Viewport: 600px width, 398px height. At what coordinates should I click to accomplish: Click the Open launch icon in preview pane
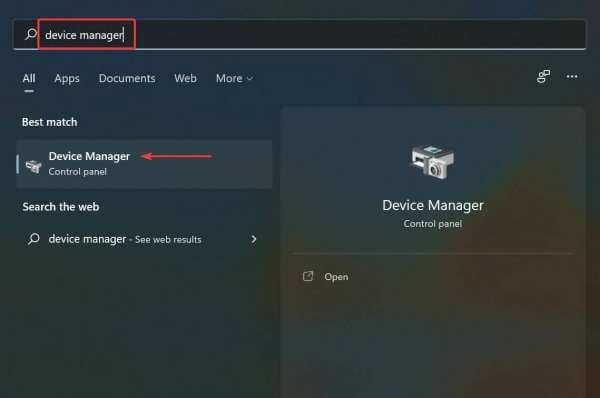pyautogui.click(x=308, y=276)
